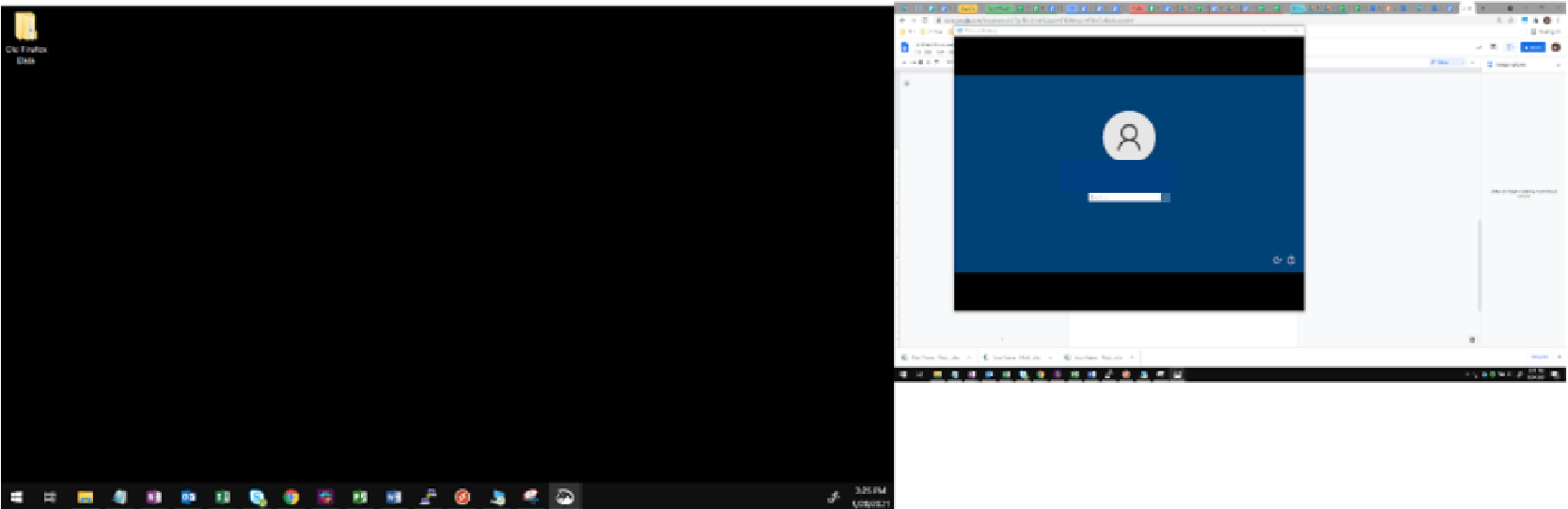Image resolution: width=1568 pixels, height=509 pixels.
Task: Open Word from the left taskbar
Action: (394, 497)
